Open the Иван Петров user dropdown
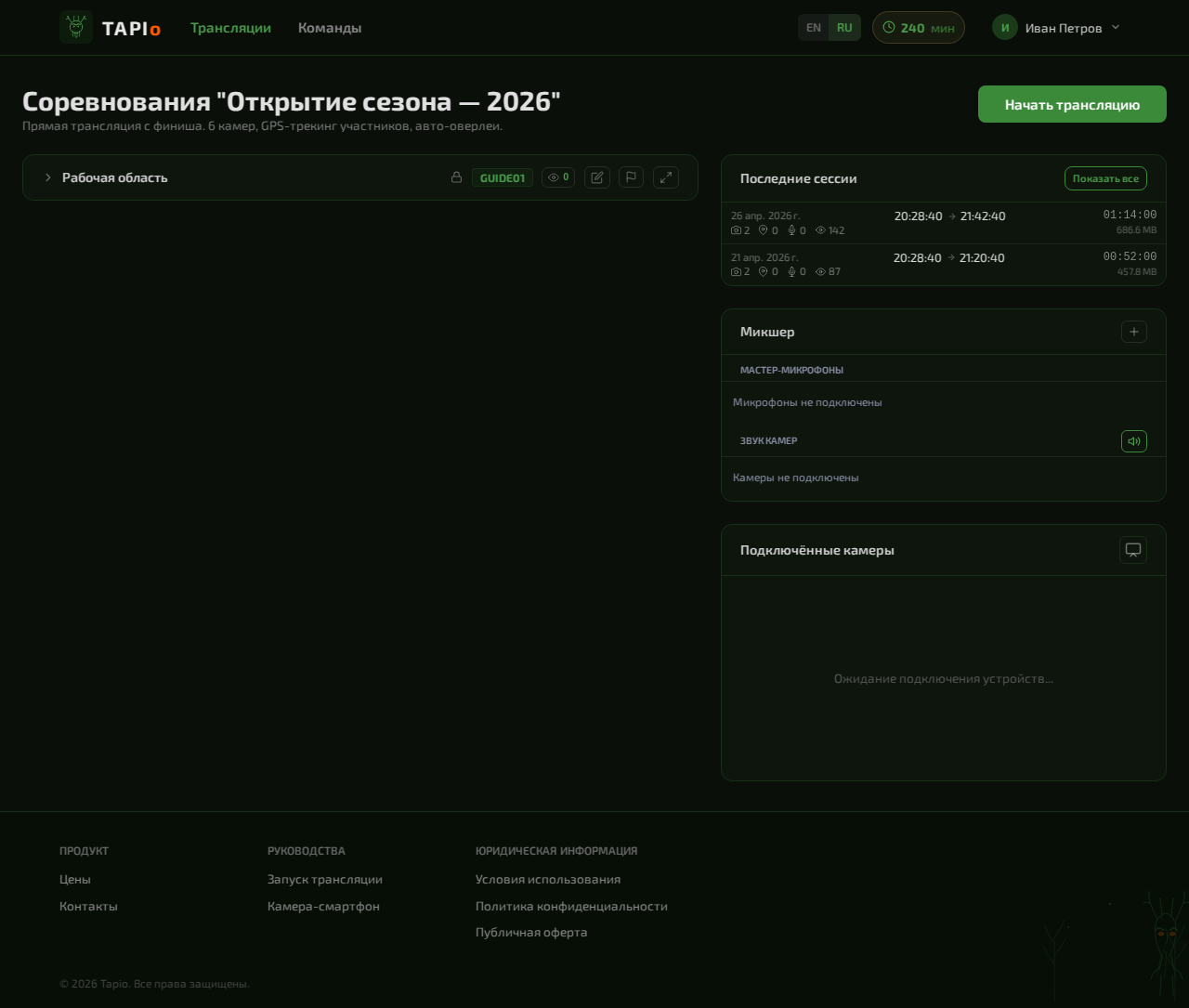The width and height of the screenshot is (1189, 1008). point(1056,28)
